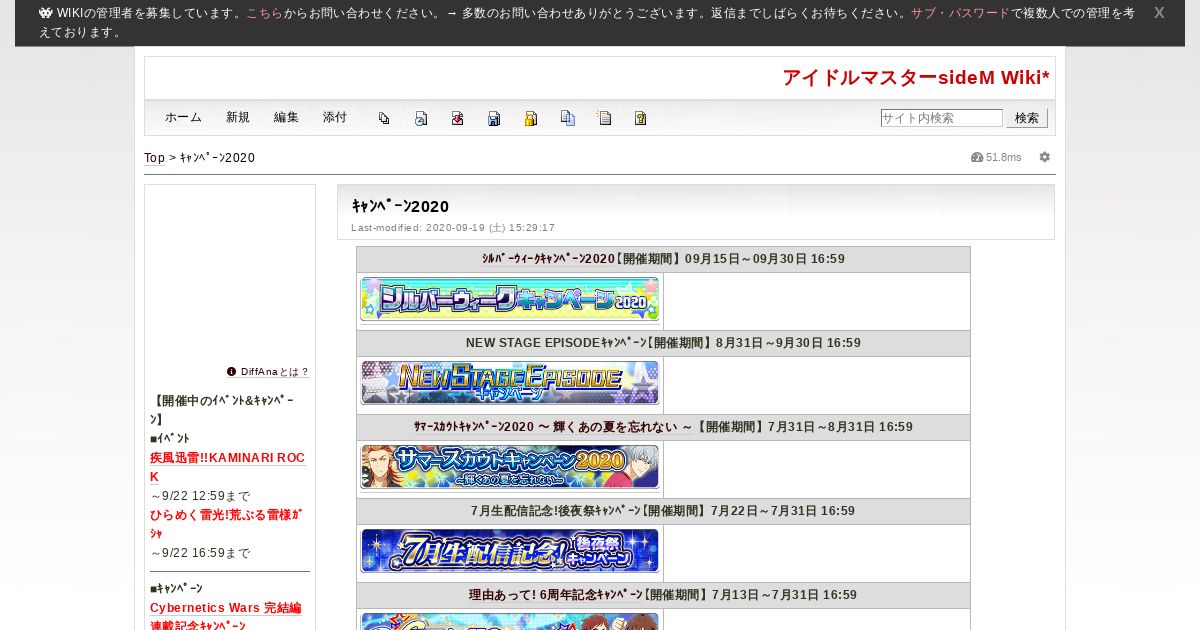This screenshot has width=1200, height=630.
Task: Open the 編集 menu item
Action: point(286,117)
